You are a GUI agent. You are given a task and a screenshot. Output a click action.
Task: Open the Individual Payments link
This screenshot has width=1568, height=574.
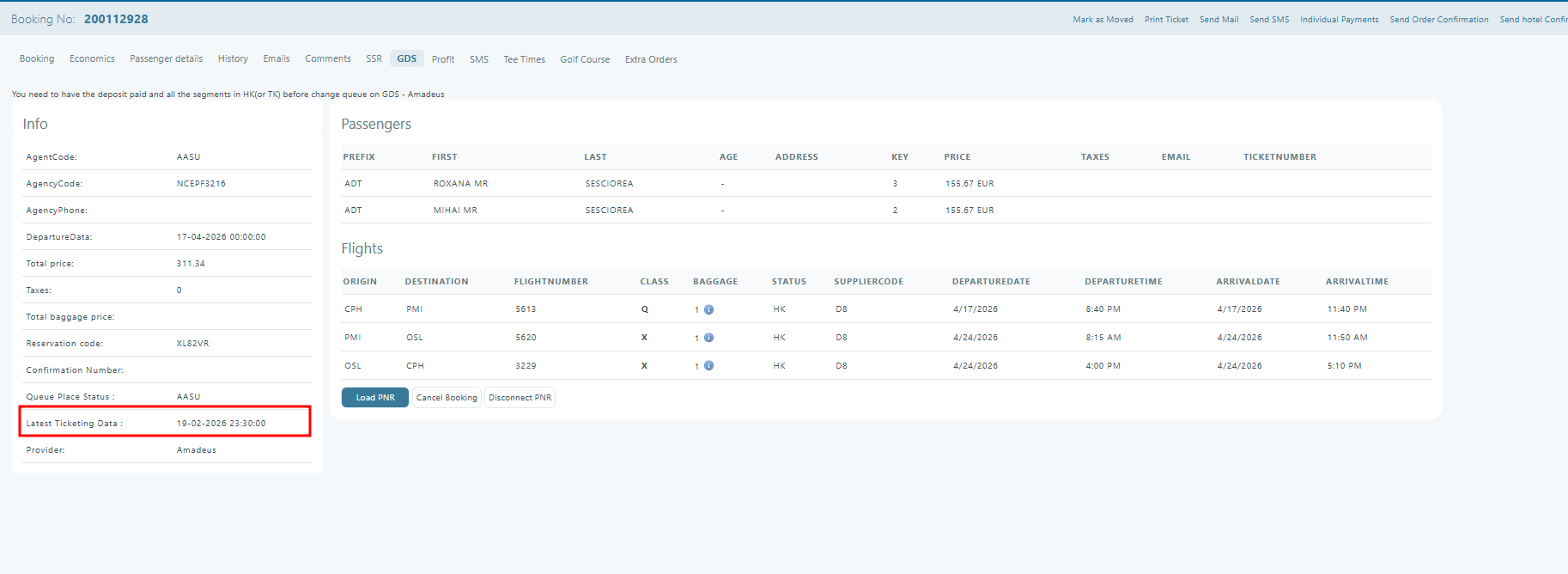(x=1339, y=20)
